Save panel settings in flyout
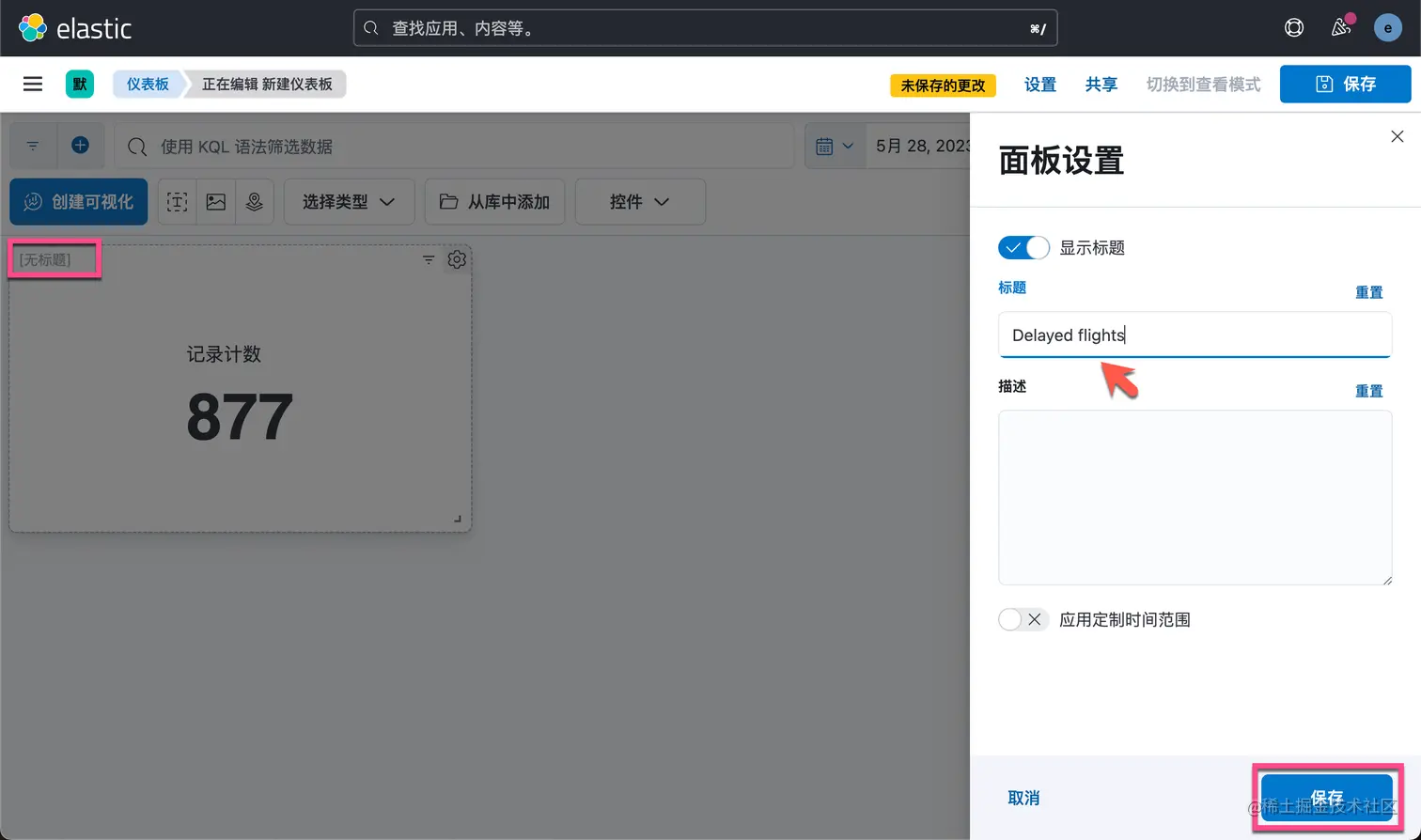The height and width of the screenshot is (840, 1421). [1327, 798]
